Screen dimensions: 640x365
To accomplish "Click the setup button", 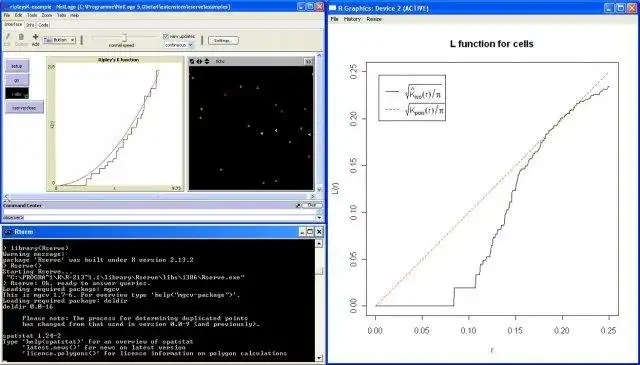I will pyautogui.click(x=17, y=66).
